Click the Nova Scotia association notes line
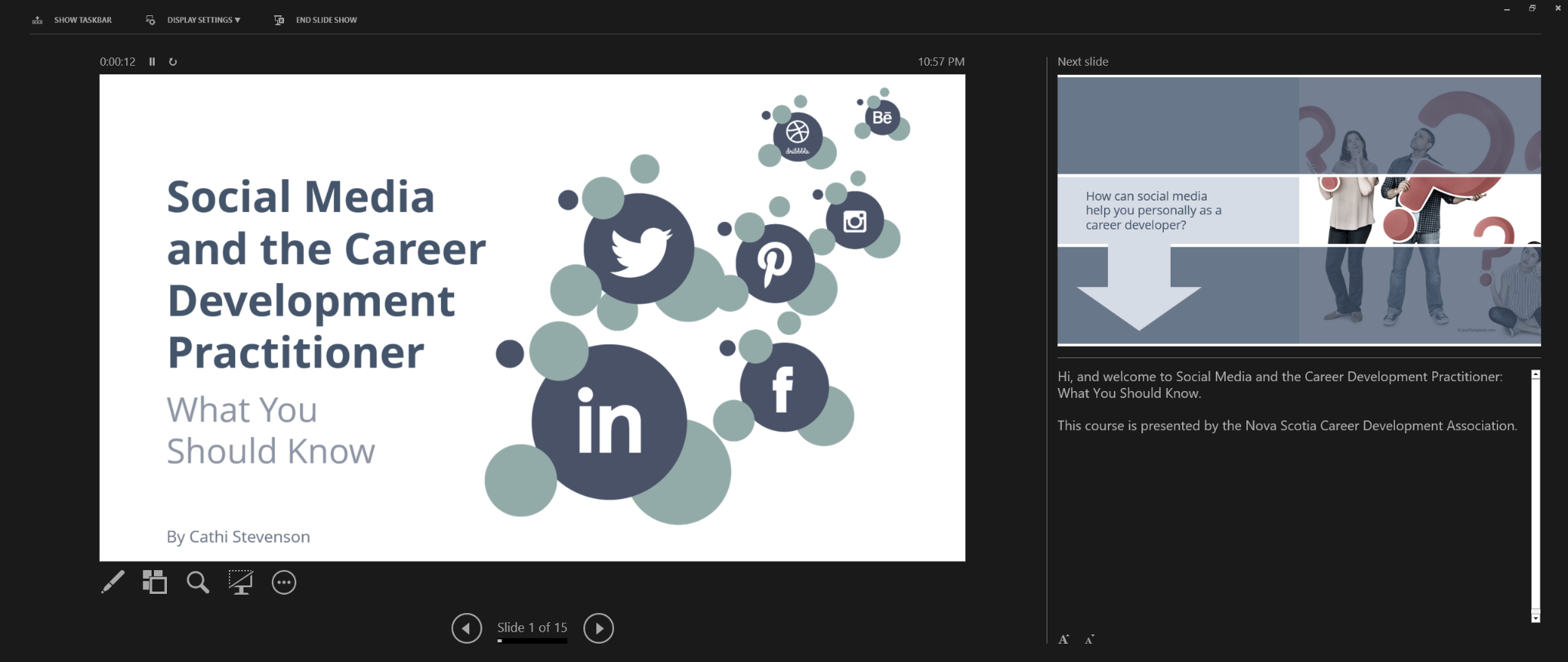Viewport: 1568px width, 662px height. click(x=1287, y=426)
